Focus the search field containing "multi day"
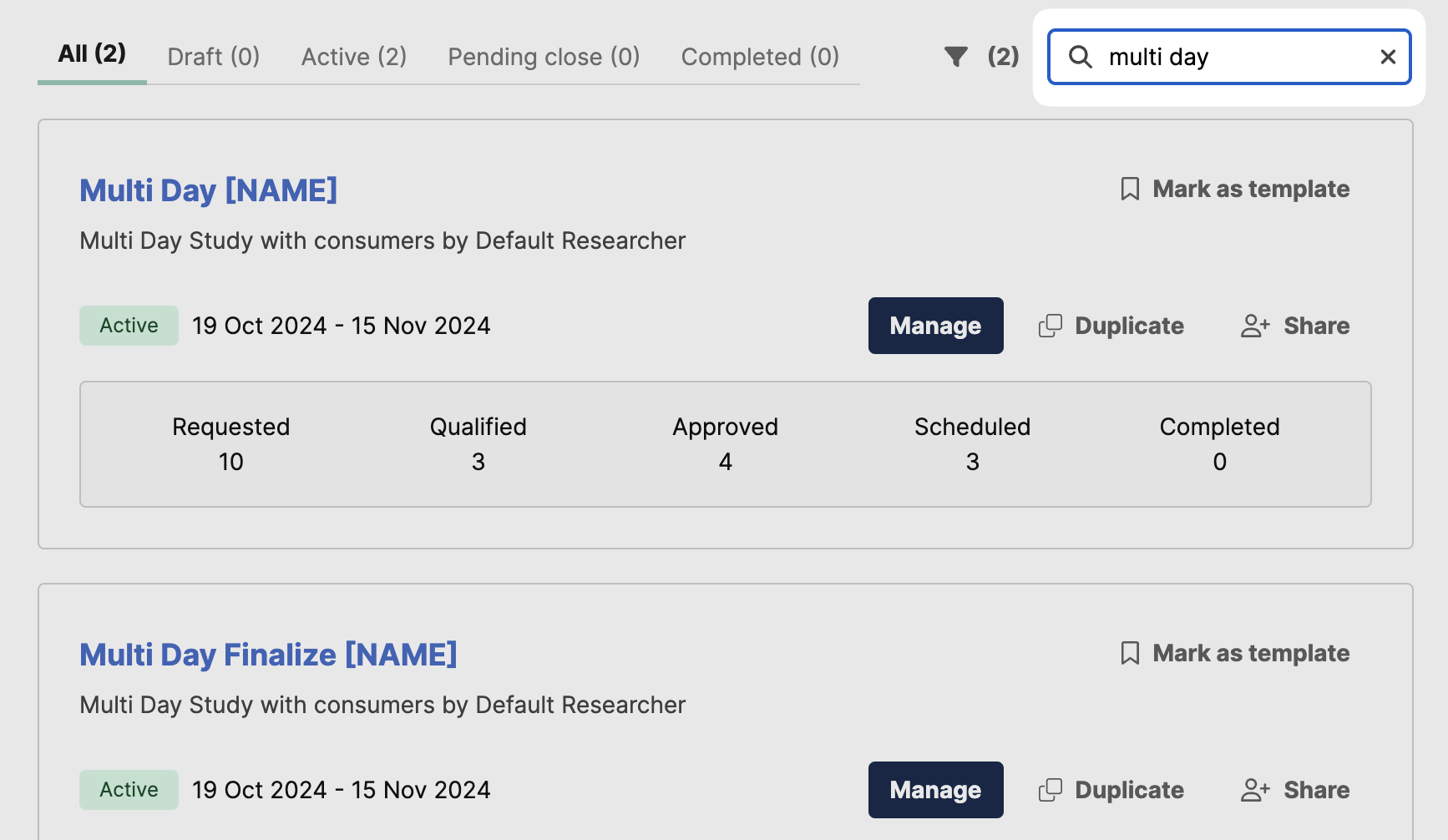Image resolution: width=1448 pixels, height=840 pixels. (1229, 57)
